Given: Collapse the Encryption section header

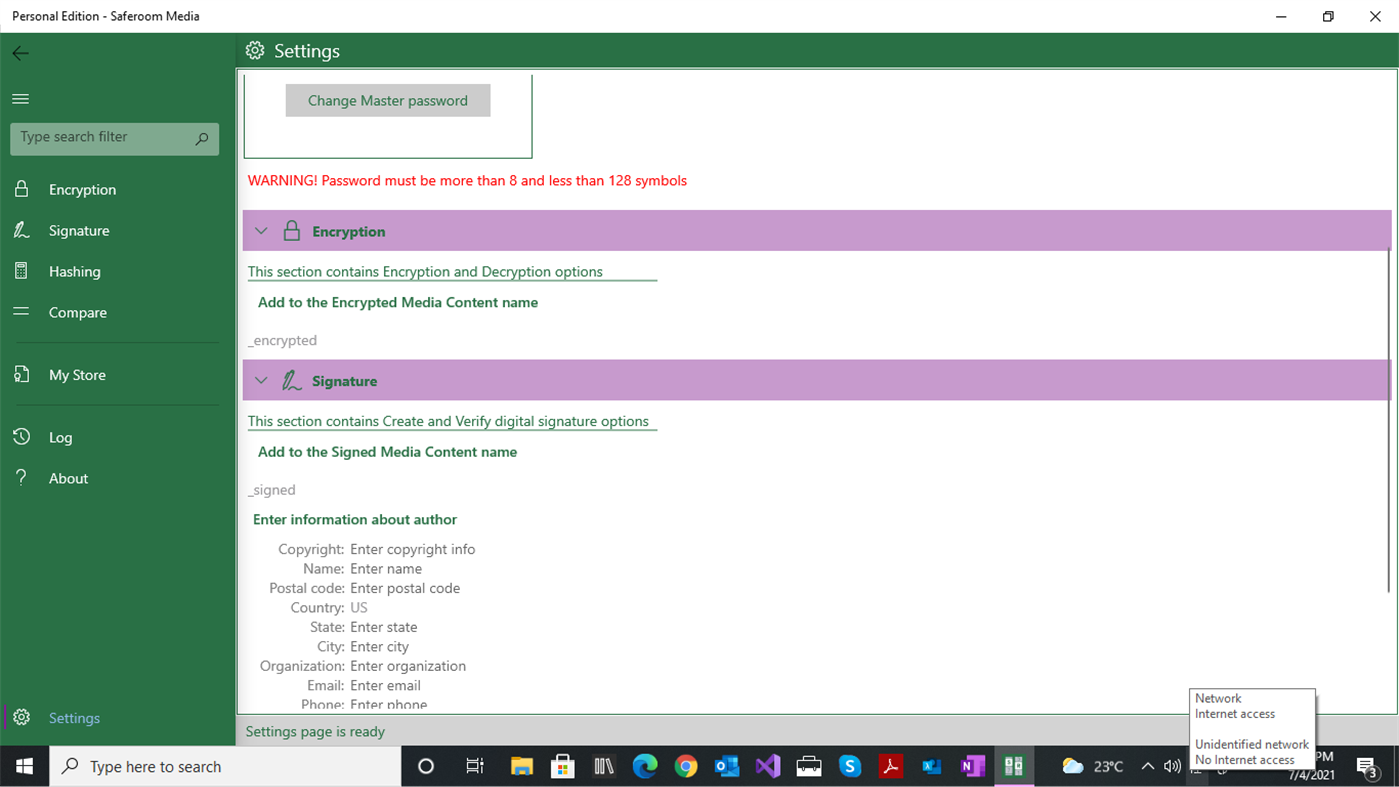Looking at the screenshot, I should tap(260, 230).
